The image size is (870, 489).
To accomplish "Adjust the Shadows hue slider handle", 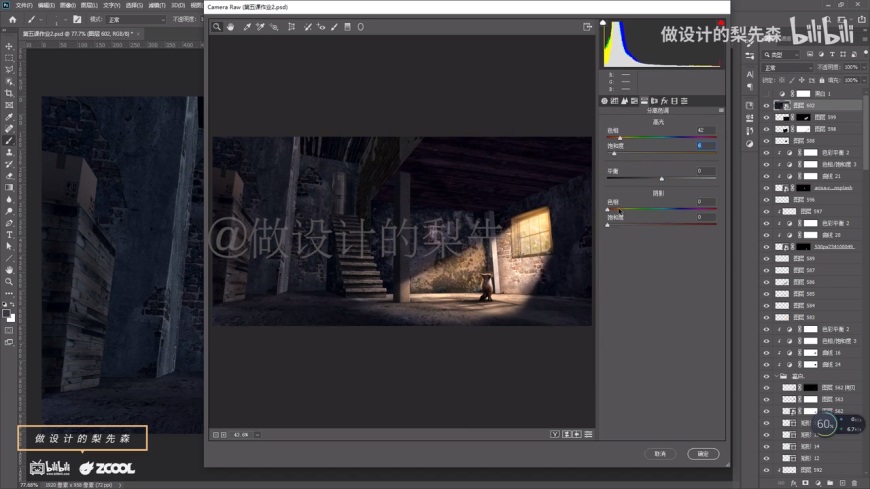I will 608,209.
